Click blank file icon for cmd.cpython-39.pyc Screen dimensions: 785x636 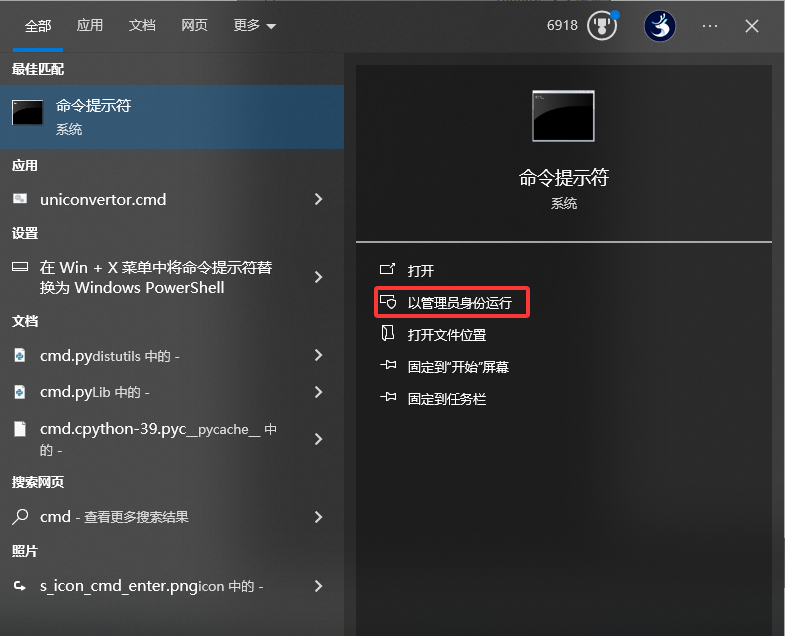[20, 429]
